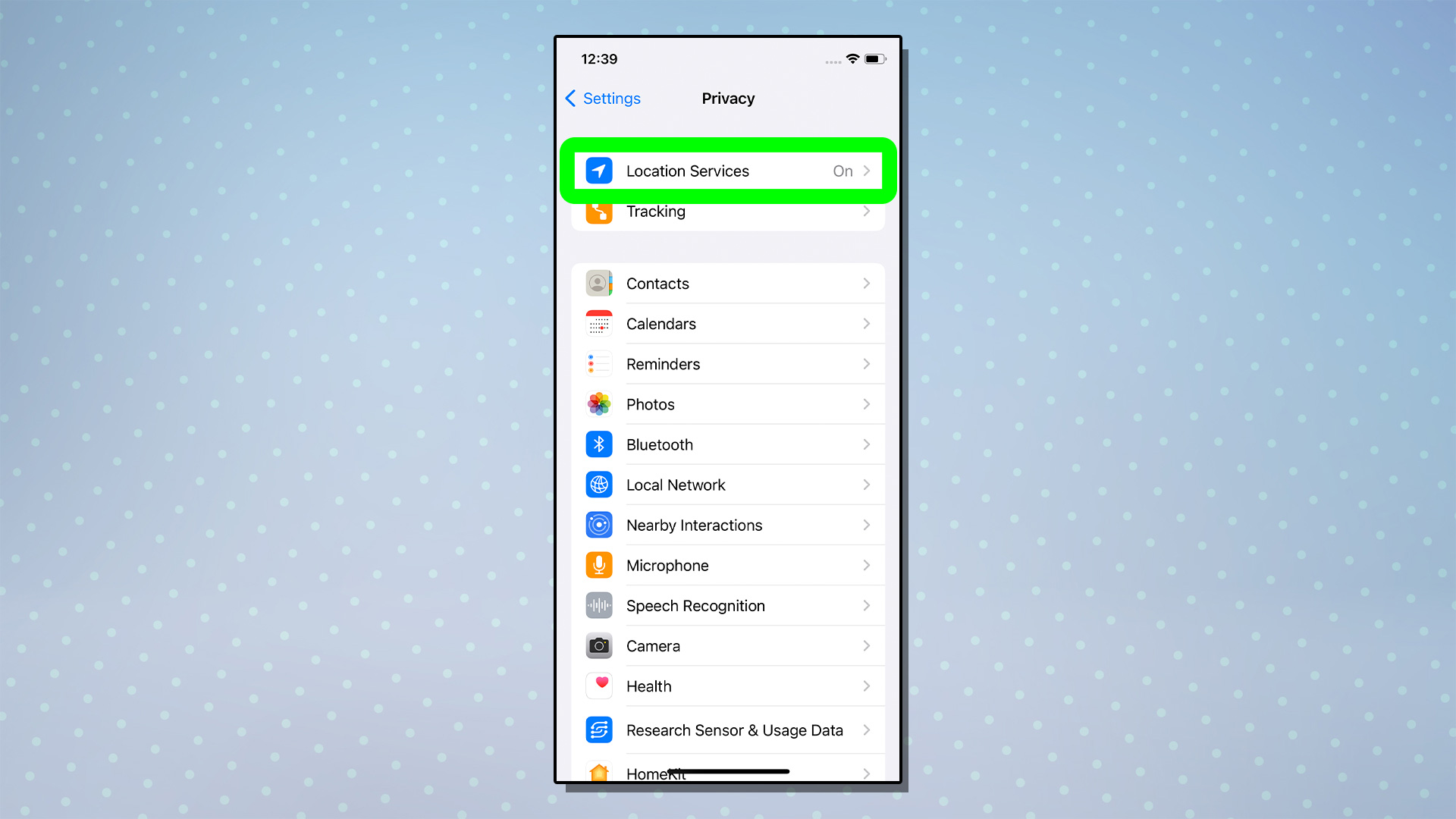Select Contacts privacy menu item

[728, 284]
